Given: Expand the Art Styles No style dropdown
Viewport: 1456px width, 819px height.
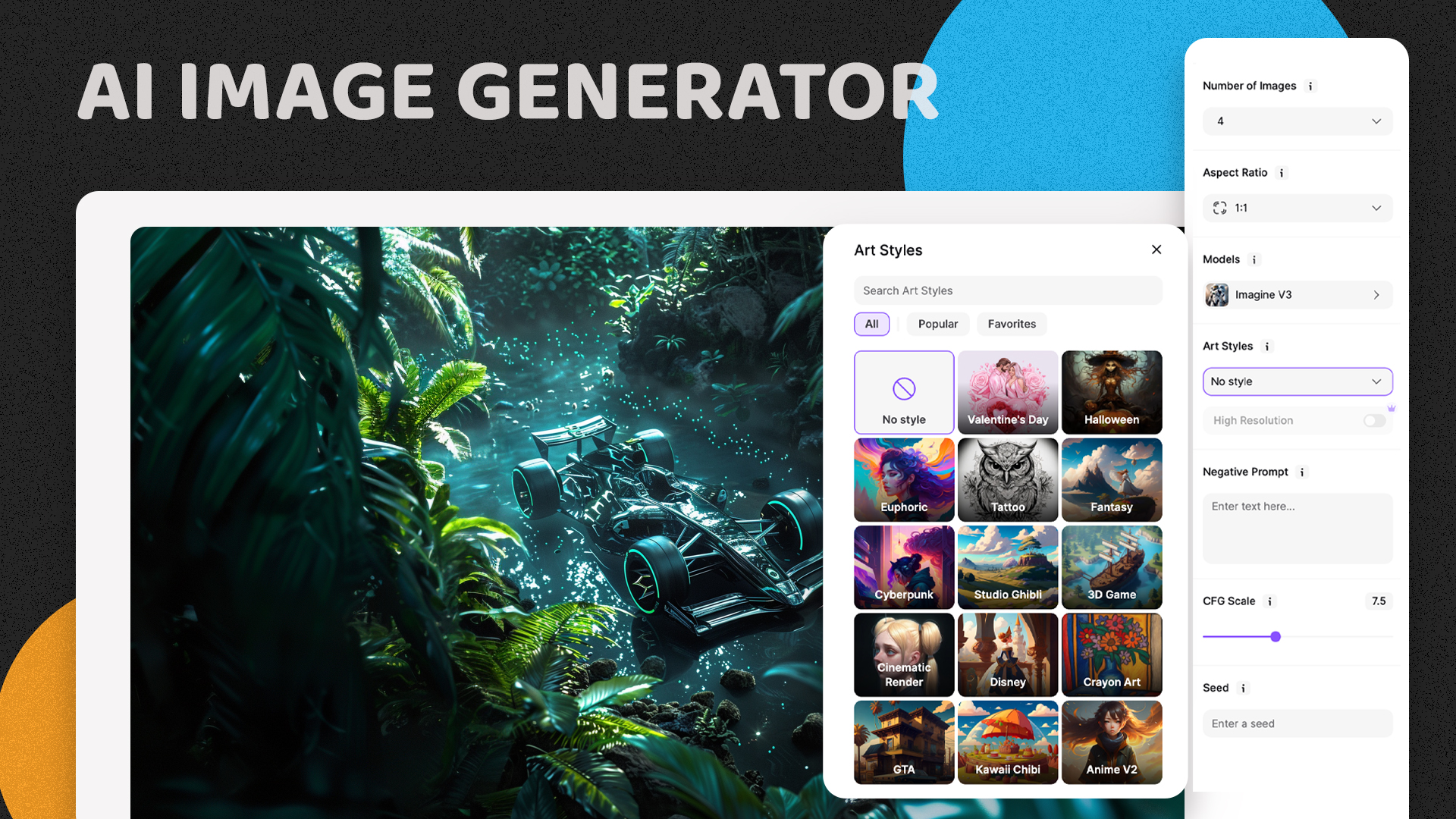Looking at the screenshot, I should pyautogui.click(x=1297, y=381).
